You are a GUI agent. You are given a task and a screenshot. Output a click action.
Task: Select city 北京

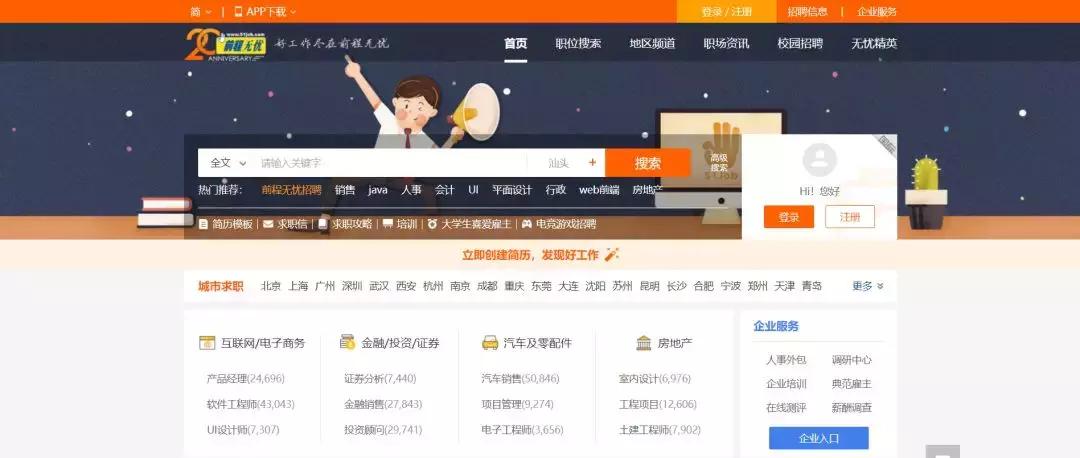click(x=271, y=286)
